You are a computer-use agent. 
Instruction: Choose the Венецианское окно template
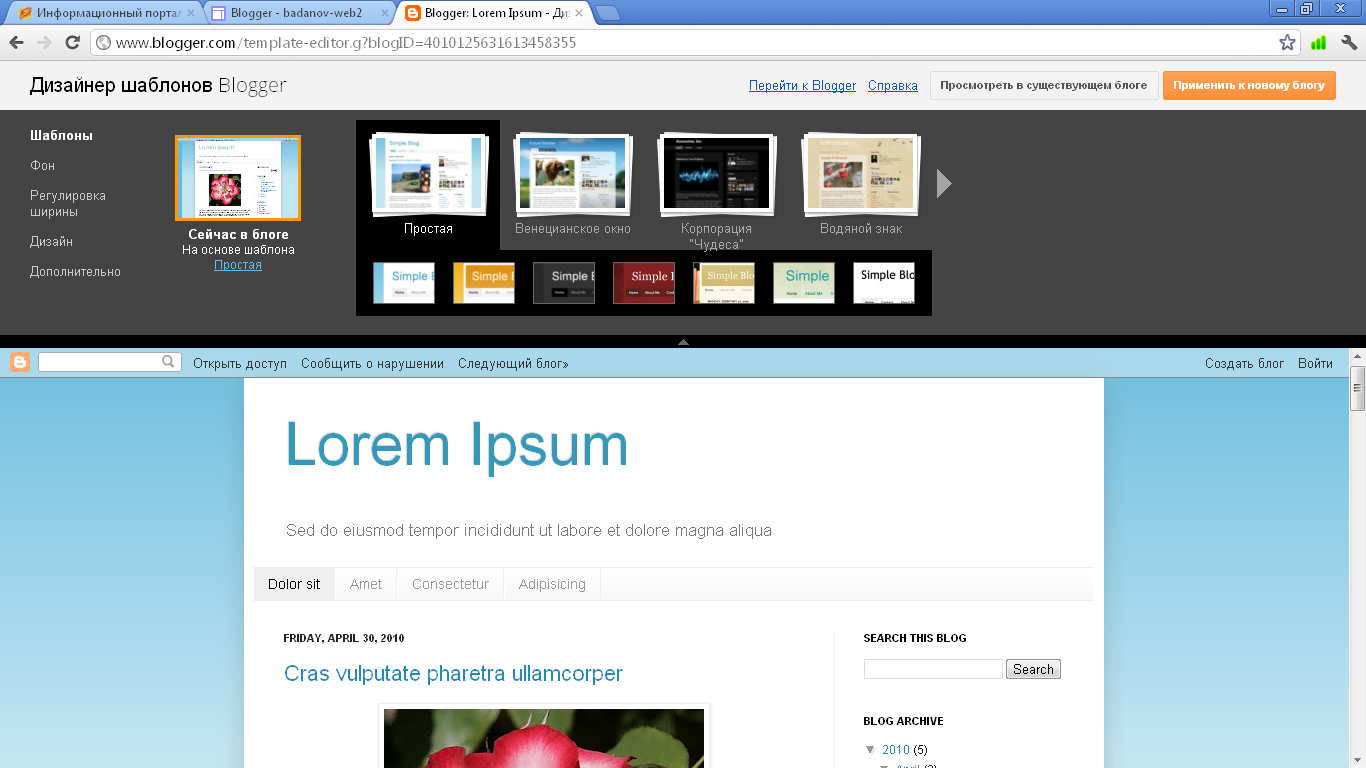click(573, 184)
